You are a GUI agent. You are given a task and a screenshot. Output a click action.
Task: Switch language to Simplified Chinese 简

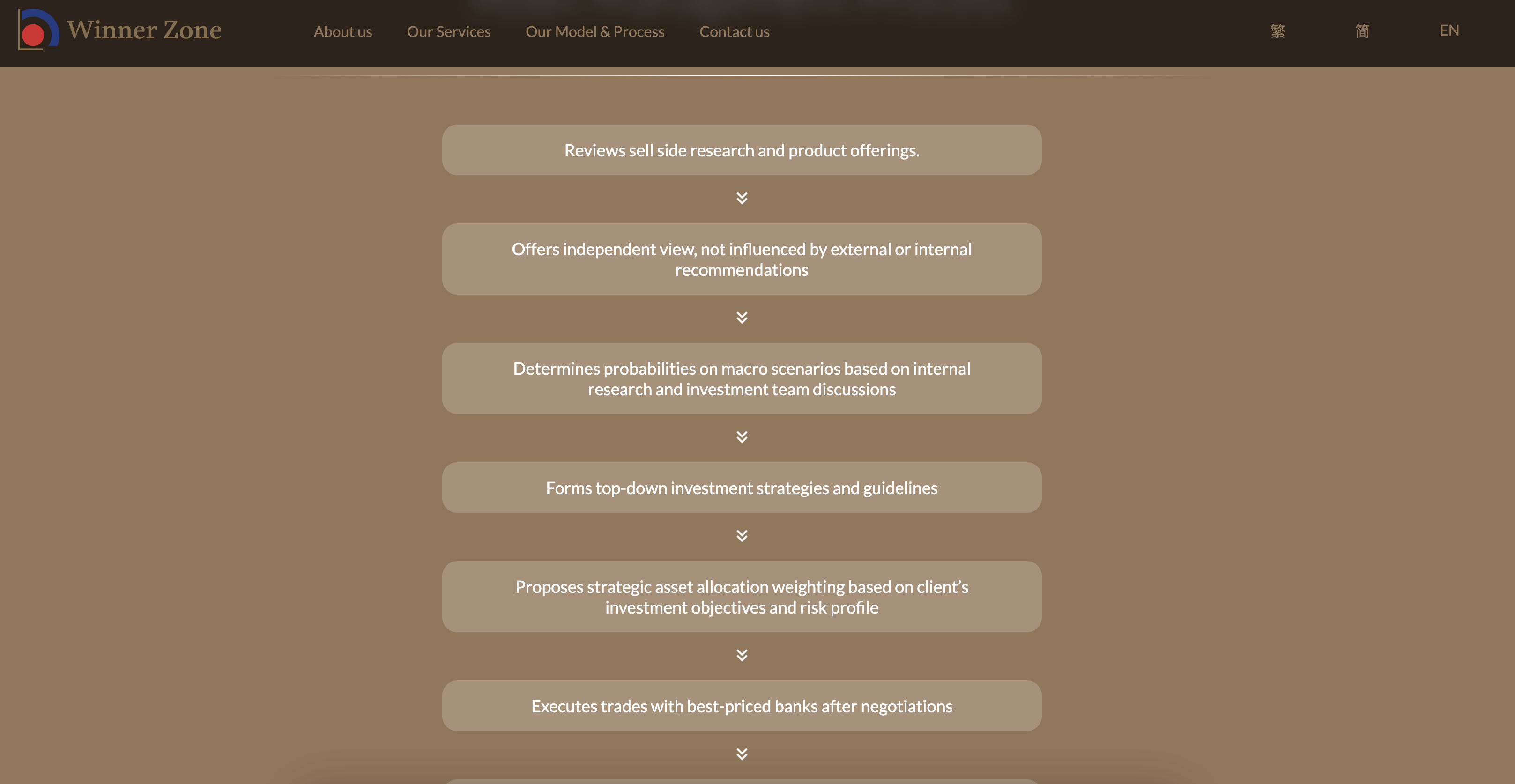(1362, 30)
